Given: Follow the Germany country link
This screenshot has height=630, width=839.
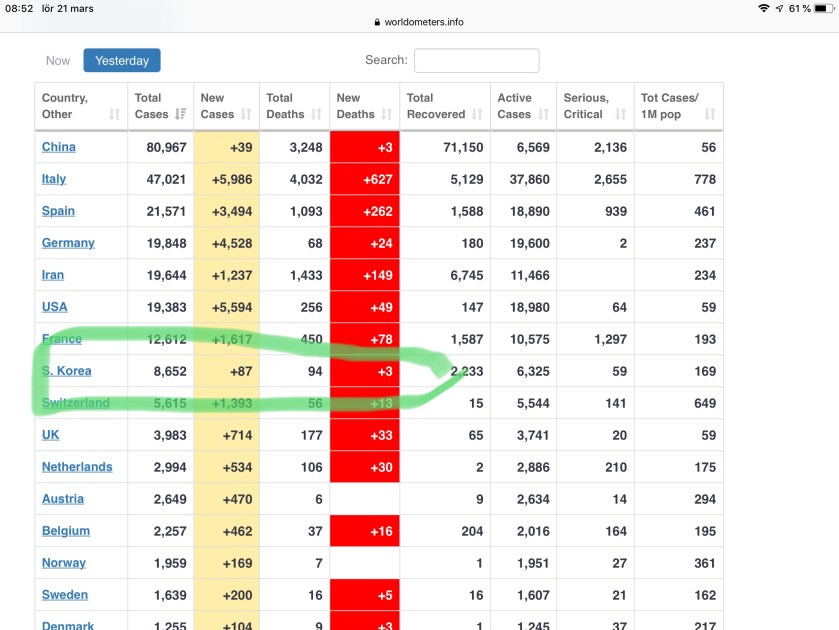Looking at the screenshot, I should point(68,243).
